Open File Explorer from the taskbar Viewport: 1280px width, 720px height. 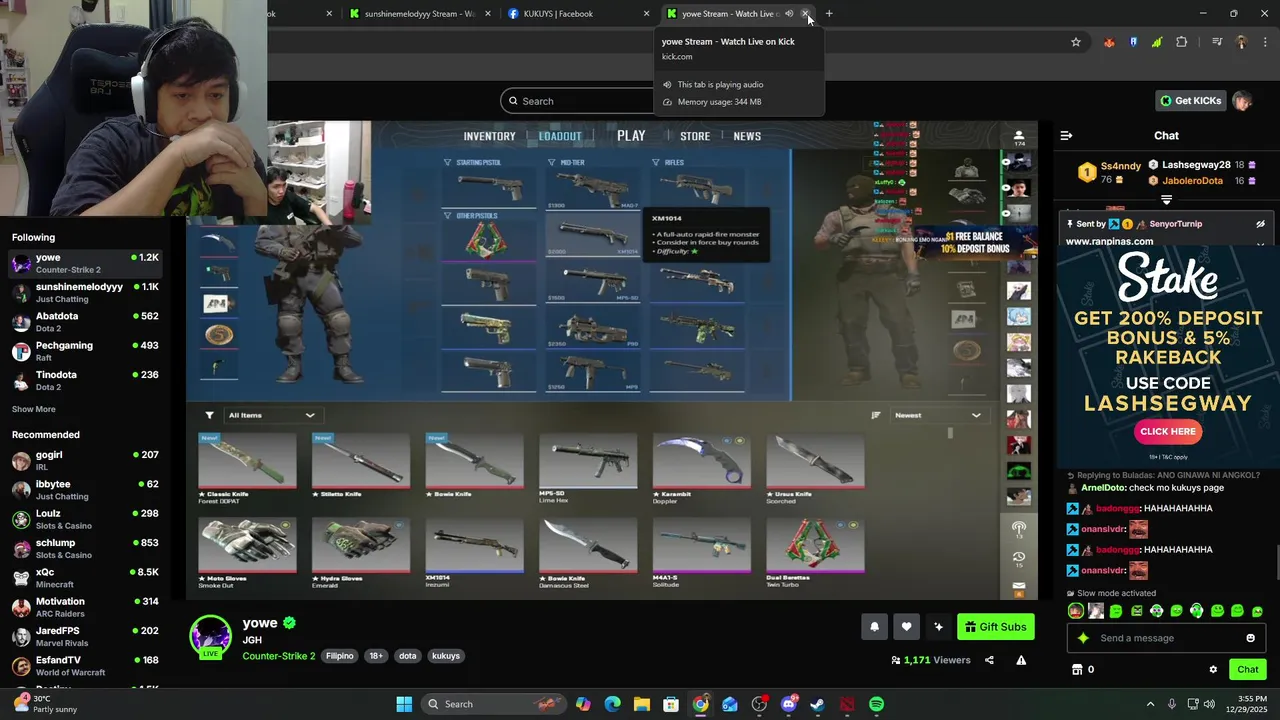click(x=641, y=704)
